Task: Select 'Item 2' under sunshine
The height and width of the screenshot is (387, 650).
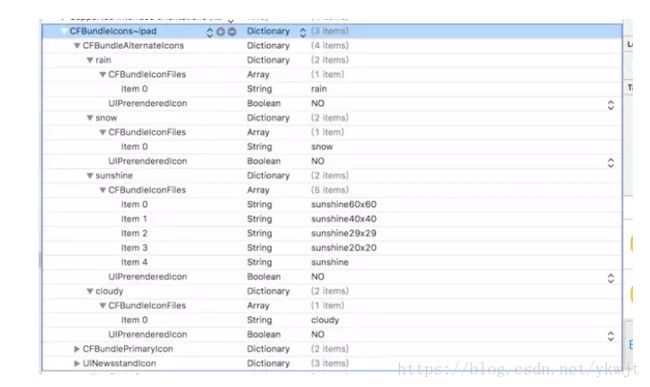Action: [134, 233]
